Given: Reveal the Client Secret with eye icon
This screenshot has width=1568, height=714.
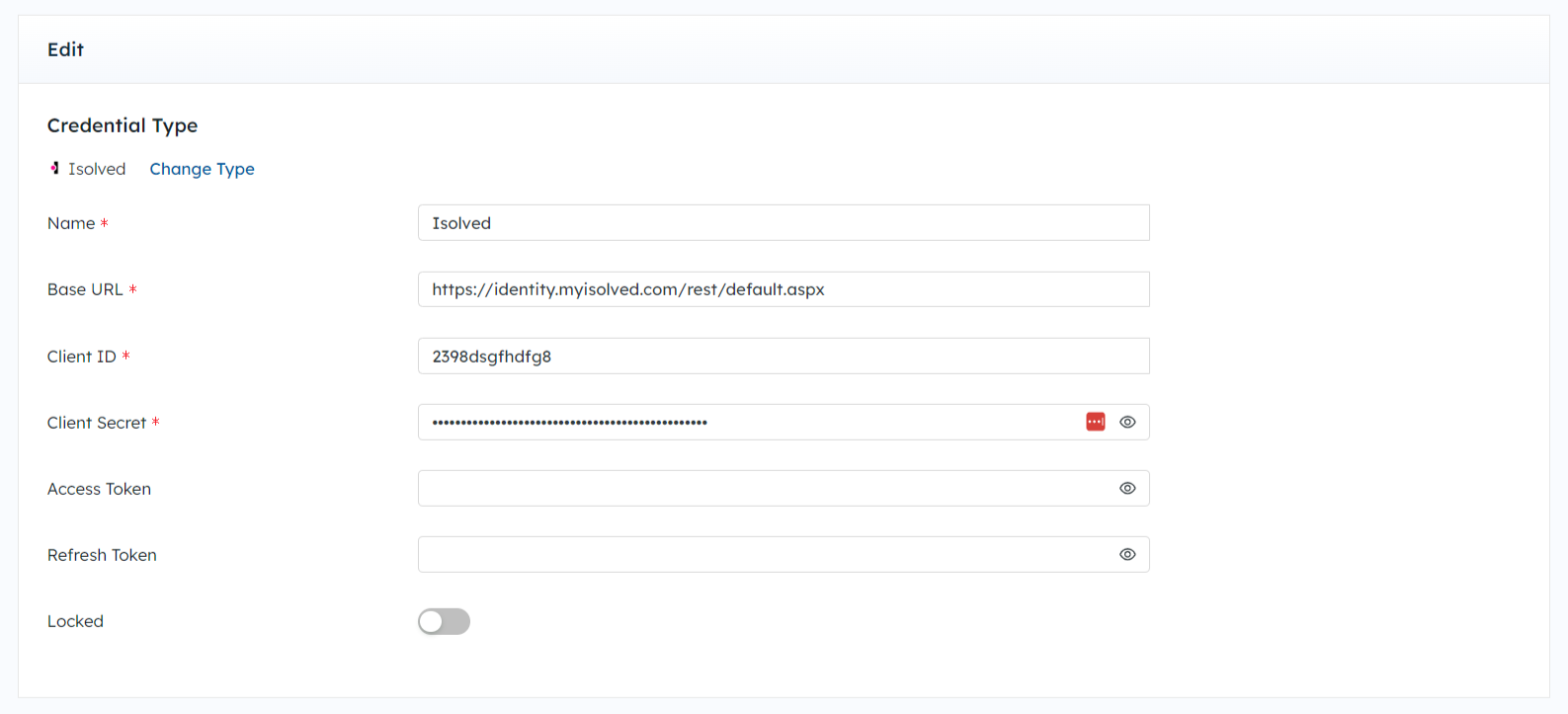Looking at the screenshot, I should [x=1127, y=422].
